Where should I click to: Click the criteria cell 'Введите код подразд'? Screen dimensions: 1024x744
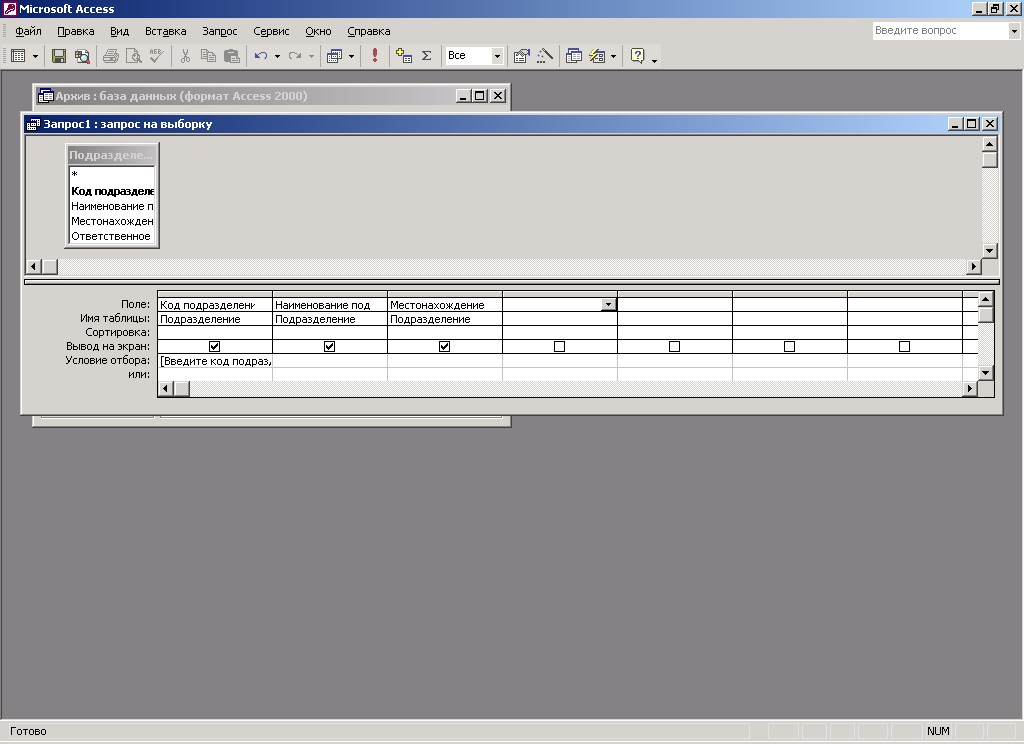pyautogui.click(x=214, y=361)
